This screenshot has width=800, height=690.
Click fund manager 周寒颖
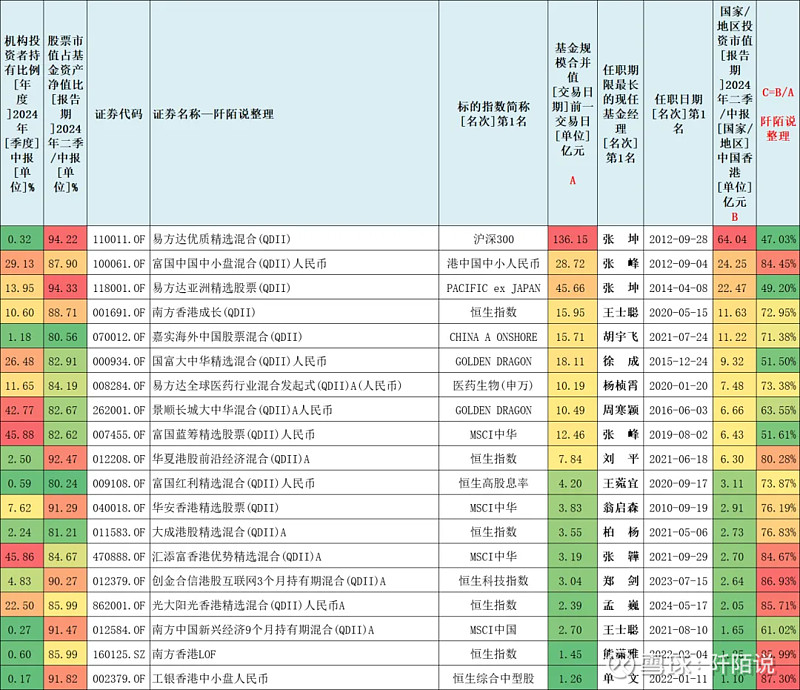click(x=620, y=410)
